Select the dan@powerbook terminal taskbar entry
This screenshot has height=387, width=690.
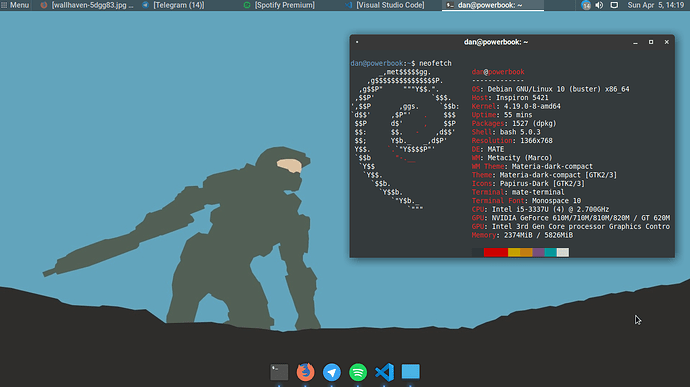[493, 5]
